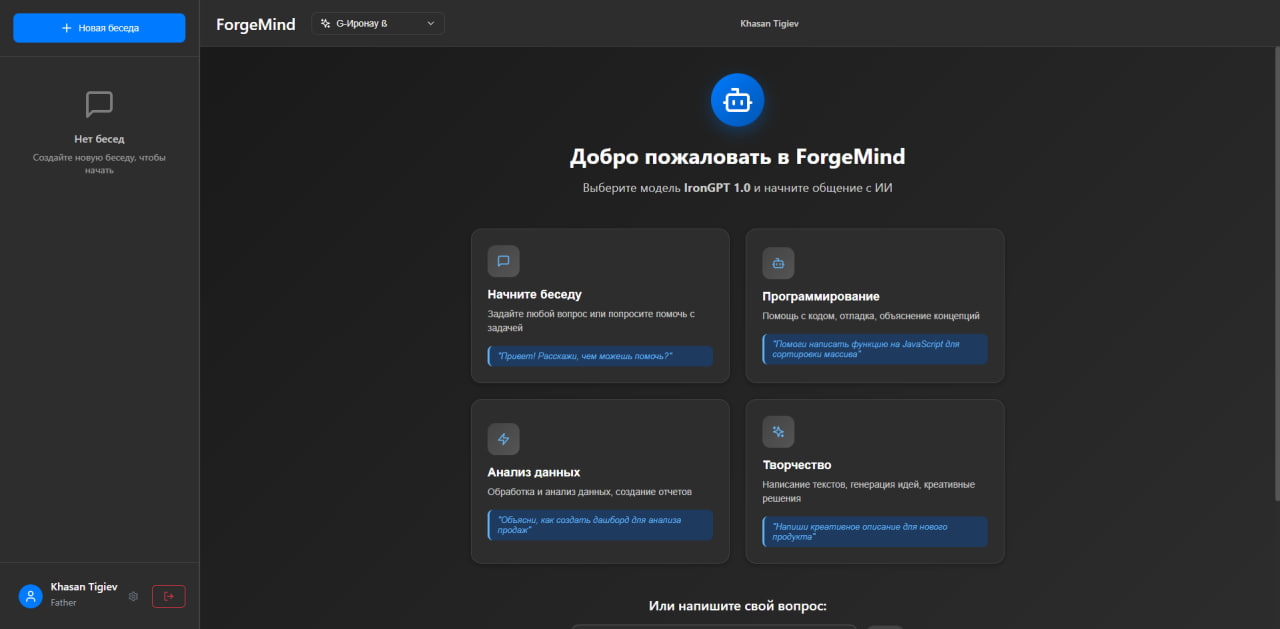Click the blue ForgeMind robot logo

[737, 99]
